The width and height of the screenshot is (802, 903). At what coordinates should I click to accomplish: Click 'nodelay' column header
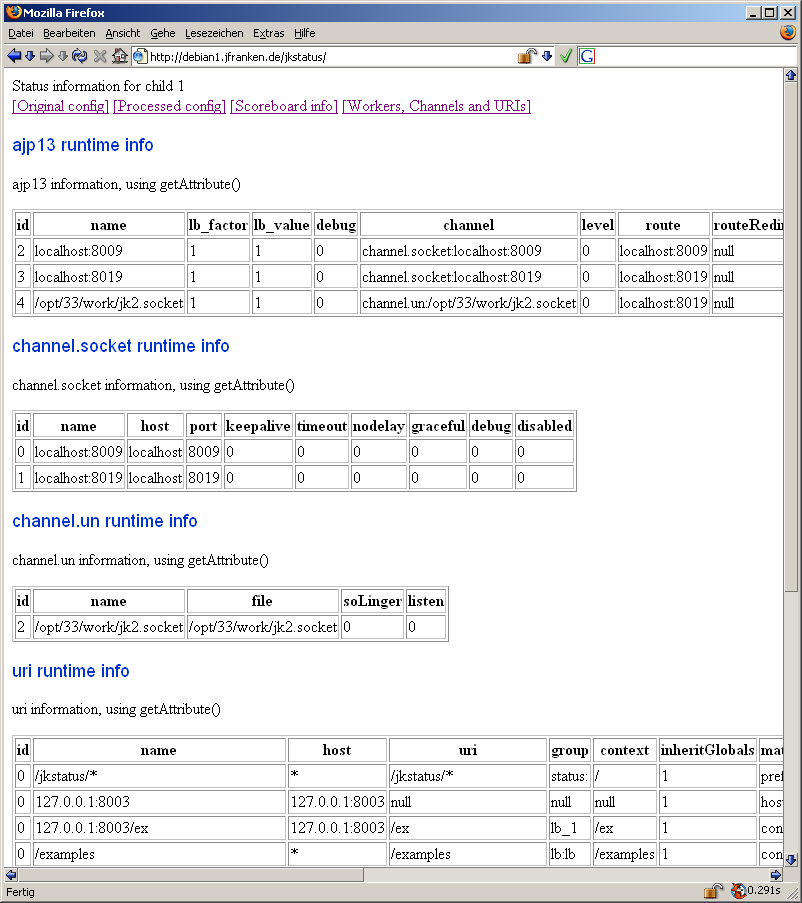(379, 426)
